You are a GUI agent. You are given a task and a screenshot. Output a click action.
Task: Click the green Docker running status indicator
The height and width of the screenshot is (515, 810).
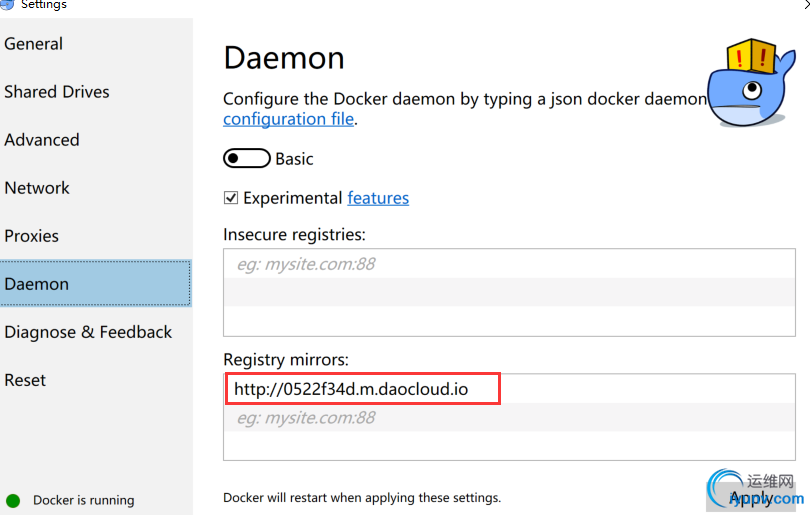point(13,501)
